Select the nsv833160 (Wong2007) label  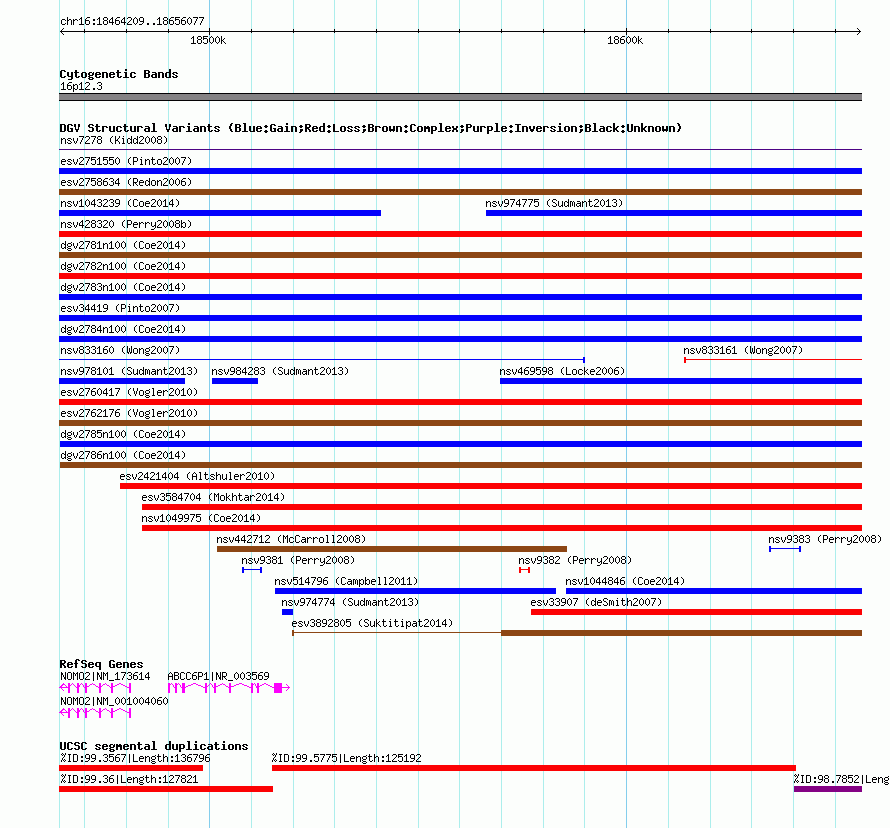coord(120,350)
